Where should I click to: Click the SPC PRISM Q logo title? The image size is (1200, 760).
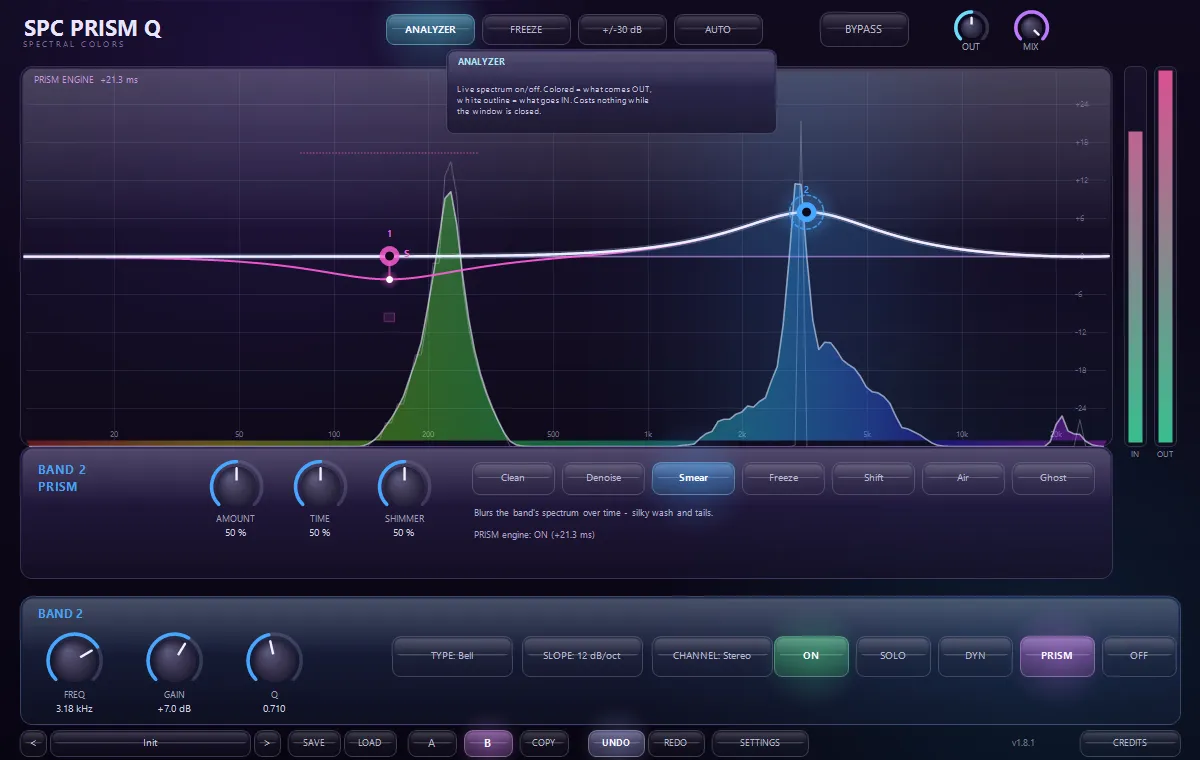[92, 29]
